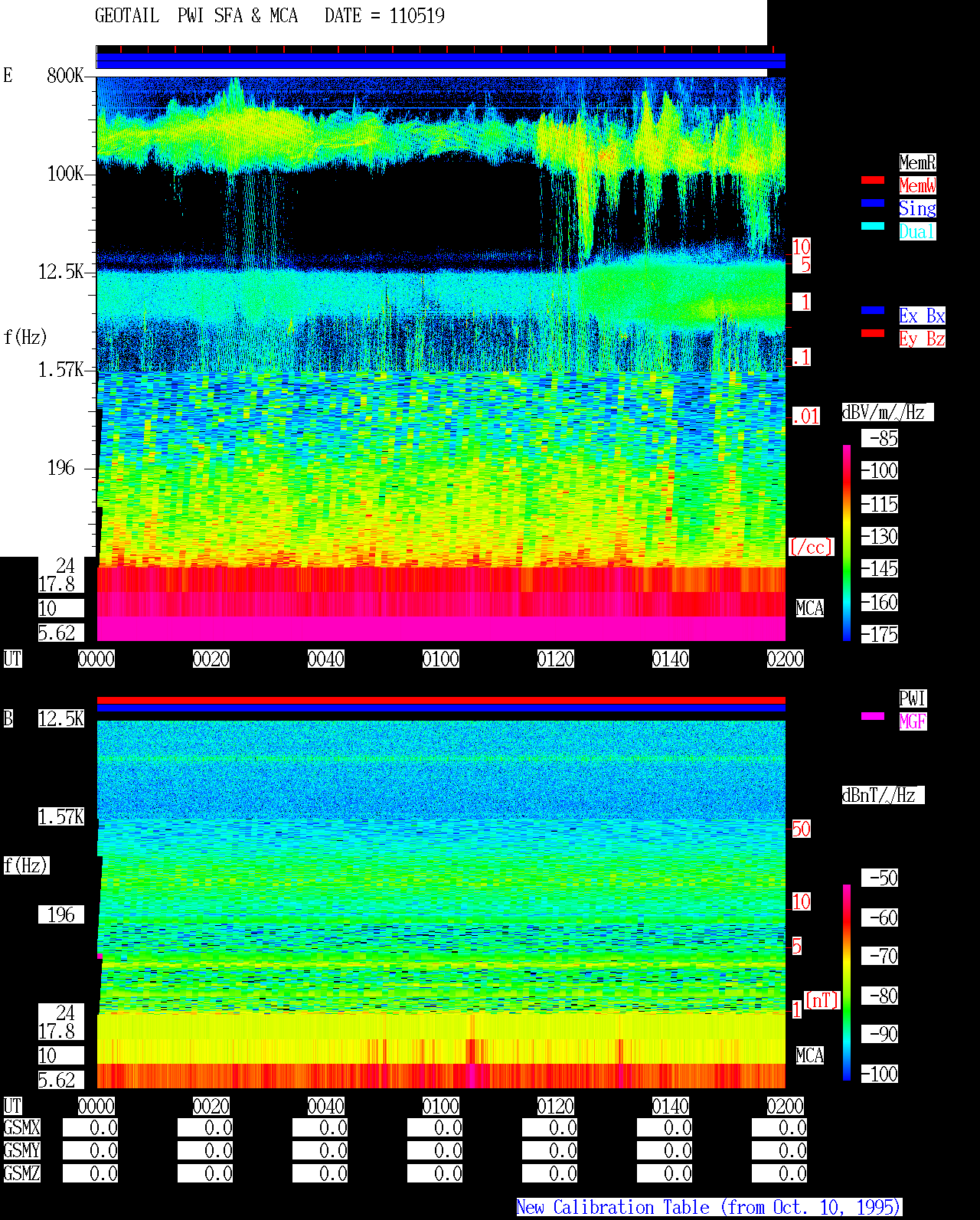This screenshot has height=1220, width=980.
Task: Click the GSMZ row label
Action: [x=21, y=1173]
